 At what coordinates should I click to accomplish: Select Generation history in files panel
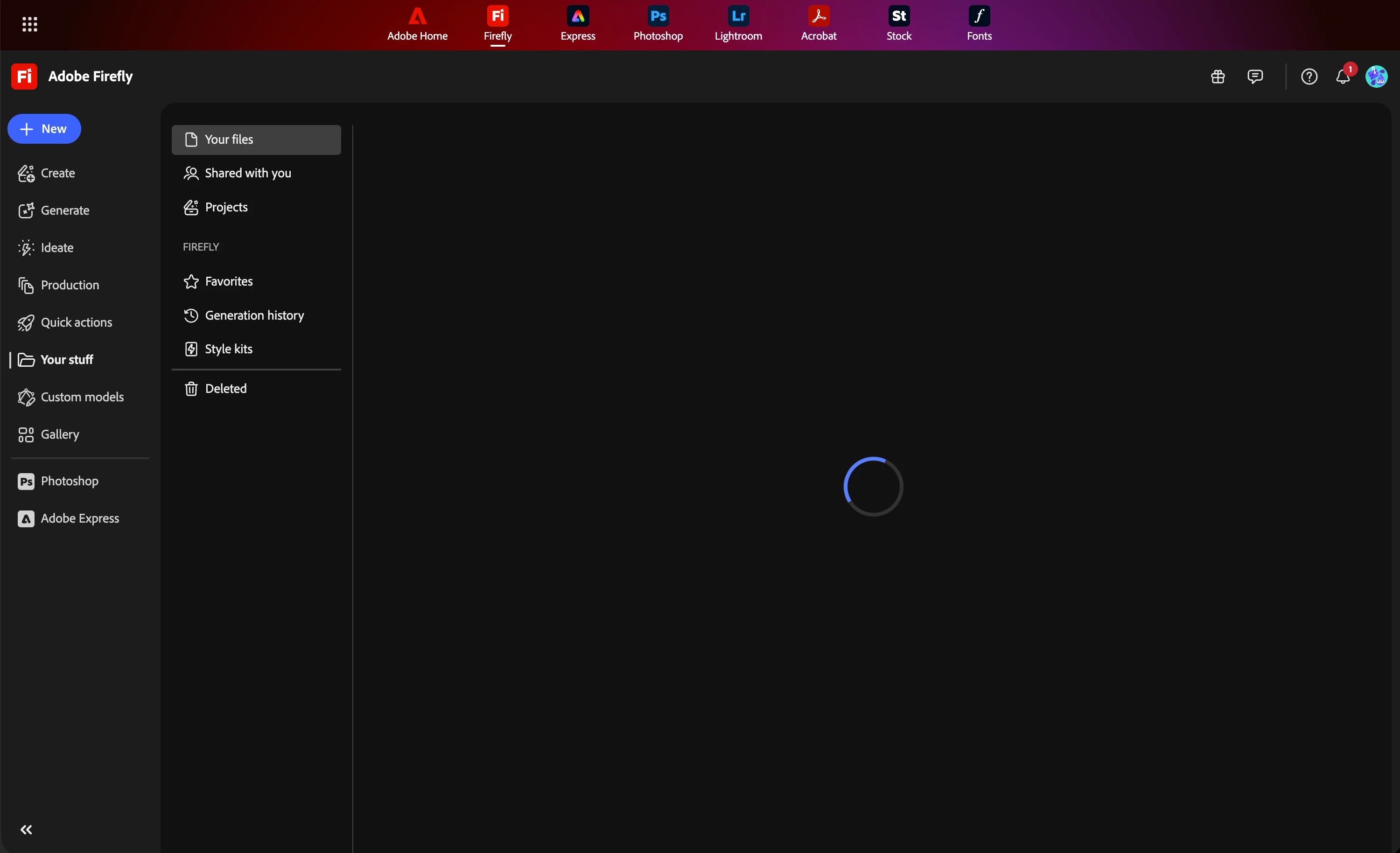click(254, 315)
